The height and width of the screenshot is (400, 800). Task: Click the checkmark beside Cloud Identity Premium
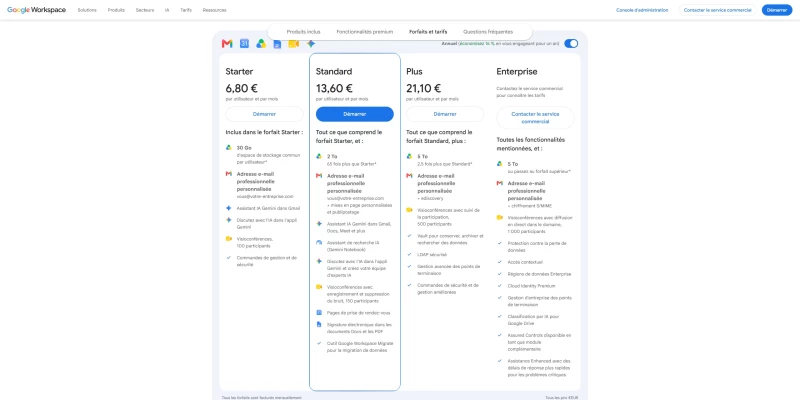tap(499, 286)
